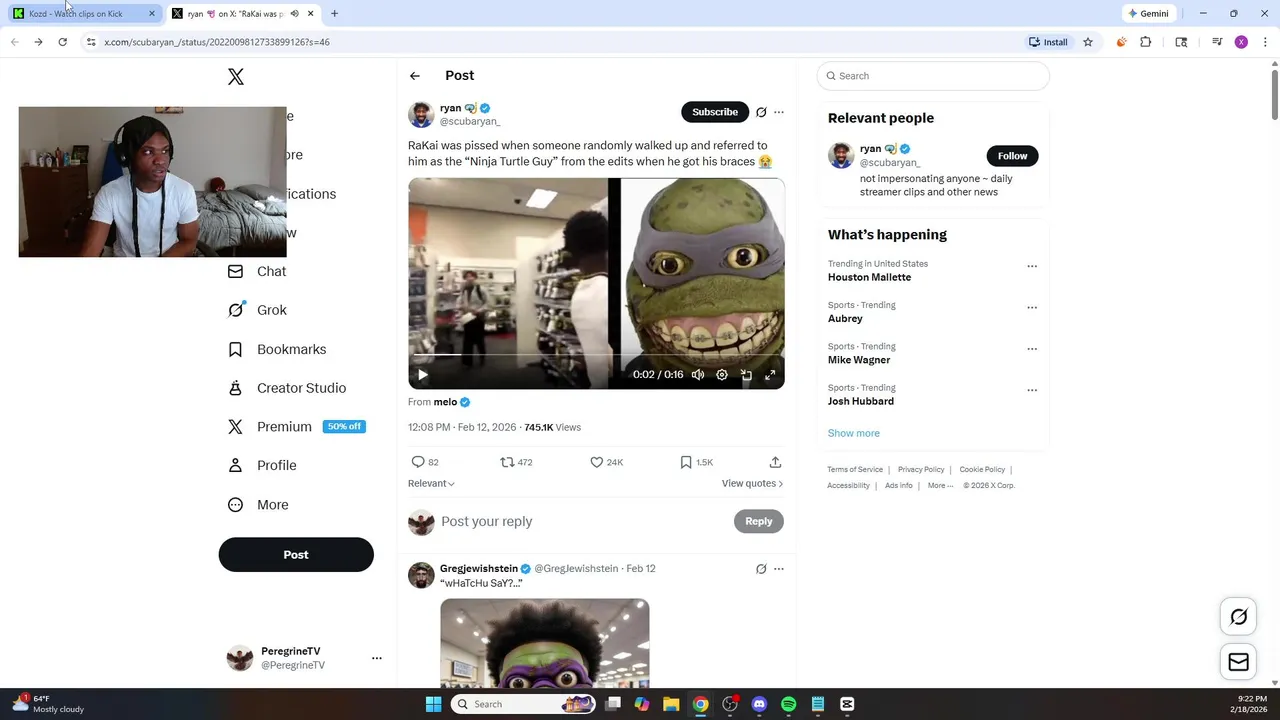Viewport: 1280px width, 720px height.
Task: Open floating Grok button at bottom right
Action: pyautogui.click(x=1238, y=617)
